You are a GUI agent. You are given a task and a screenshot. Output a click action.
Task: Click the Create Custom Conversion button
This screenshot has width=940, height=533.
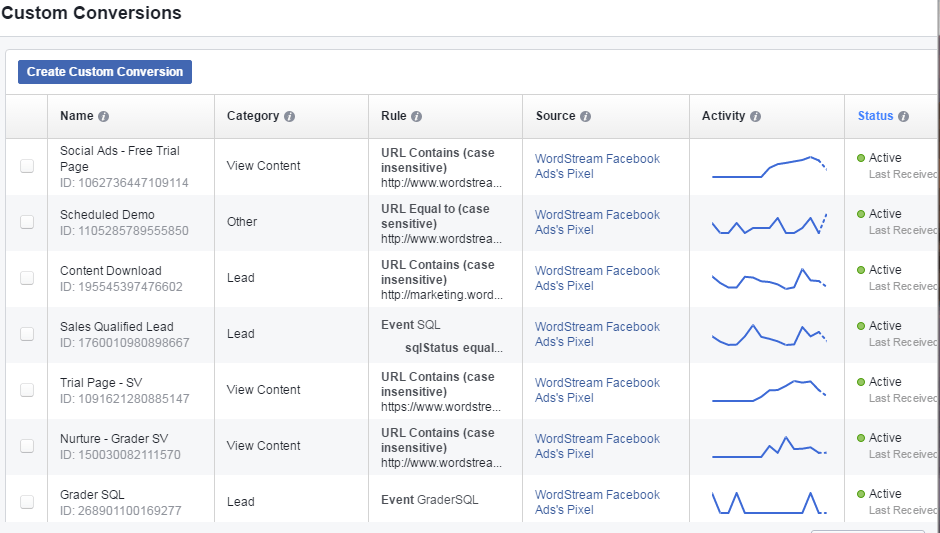coord(105,72)
